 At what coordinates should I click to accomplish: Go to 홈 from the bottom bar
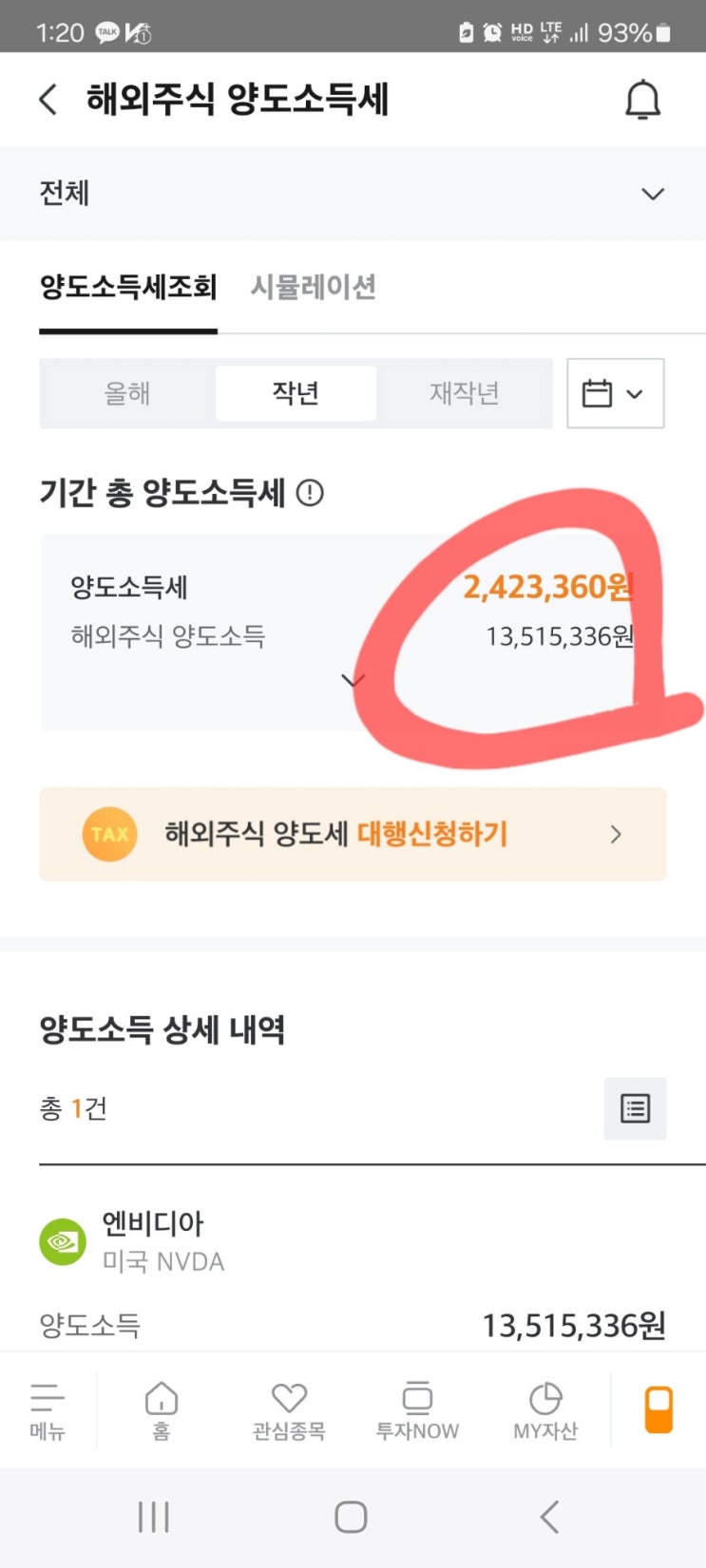click(162, 1410)
